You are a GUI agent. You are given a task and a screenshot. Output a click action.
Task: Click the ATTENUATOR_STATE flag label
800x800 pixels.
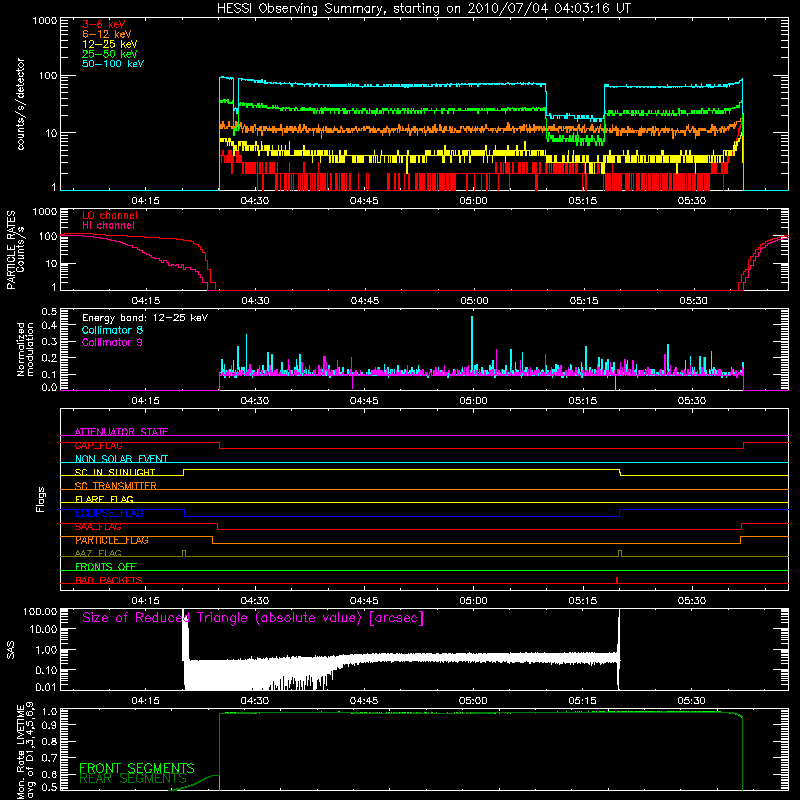tap(121, 432)
